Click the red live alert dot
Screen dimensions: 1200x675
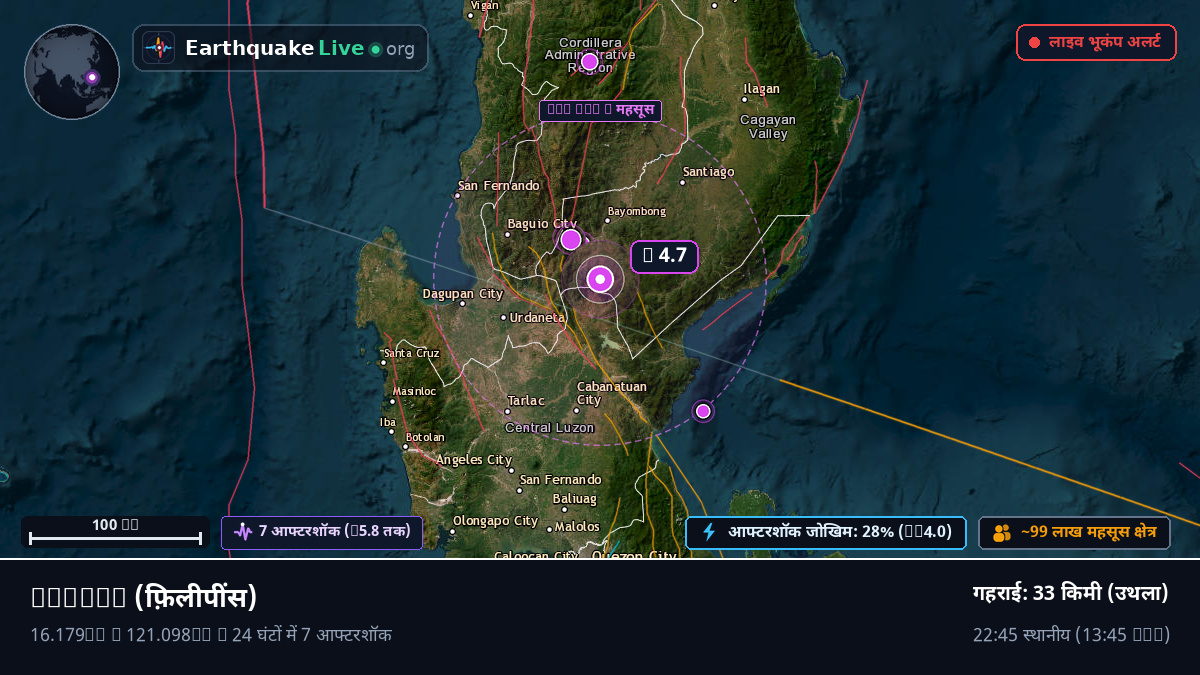[x=1035, y=43]
